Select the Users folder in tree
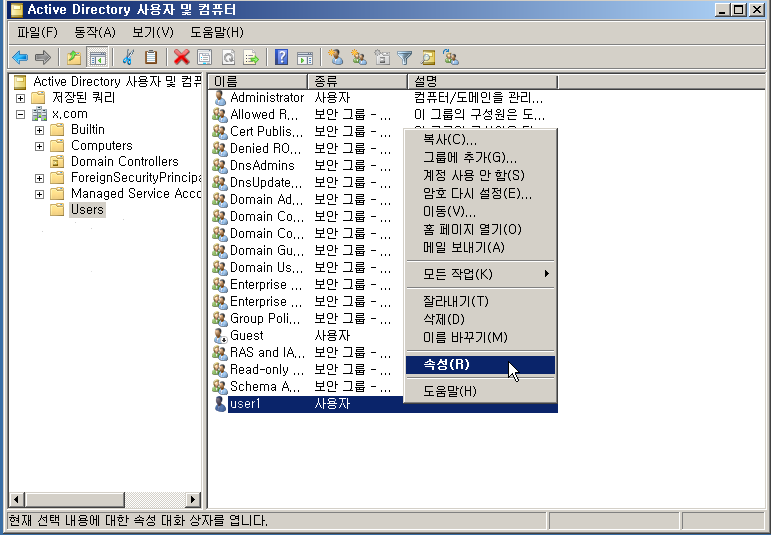 (87, 209)
